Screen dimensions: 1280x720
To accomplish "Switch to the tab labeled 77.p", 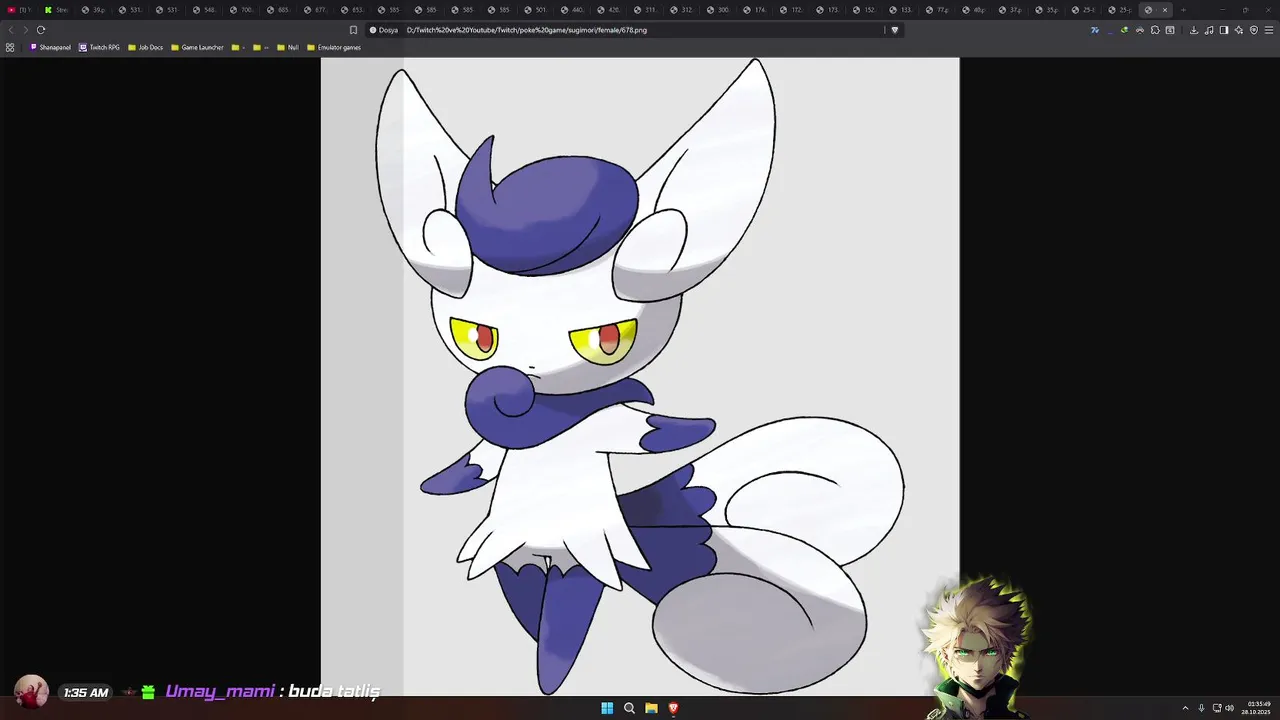I will [938, 10].
